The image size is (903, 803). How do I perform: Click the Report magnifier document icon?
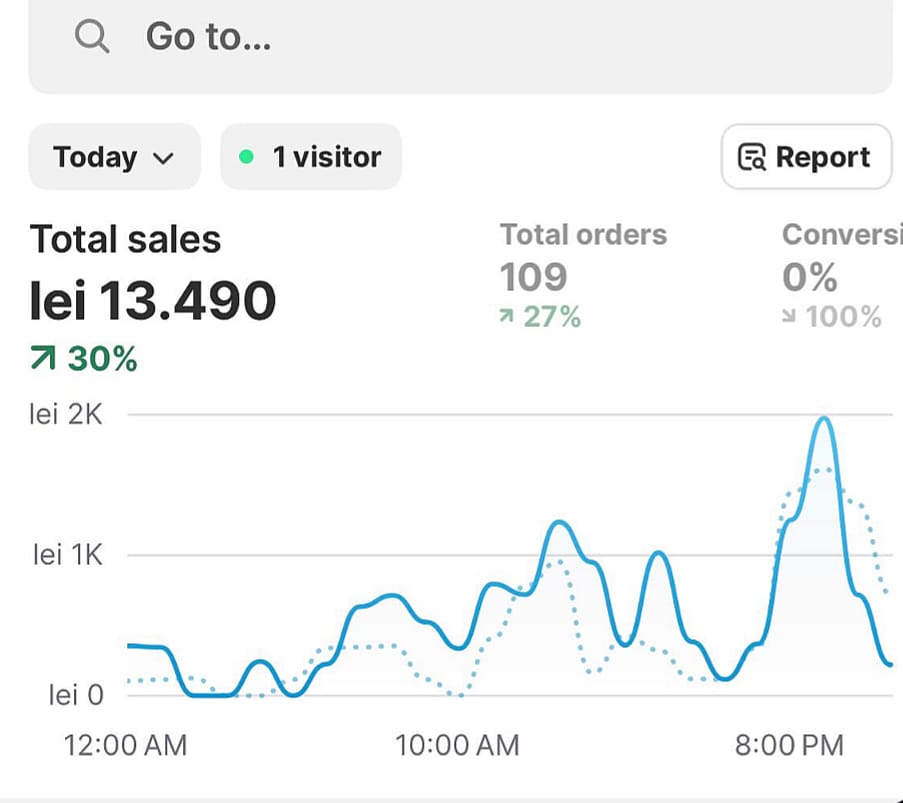tap(751, 158)
